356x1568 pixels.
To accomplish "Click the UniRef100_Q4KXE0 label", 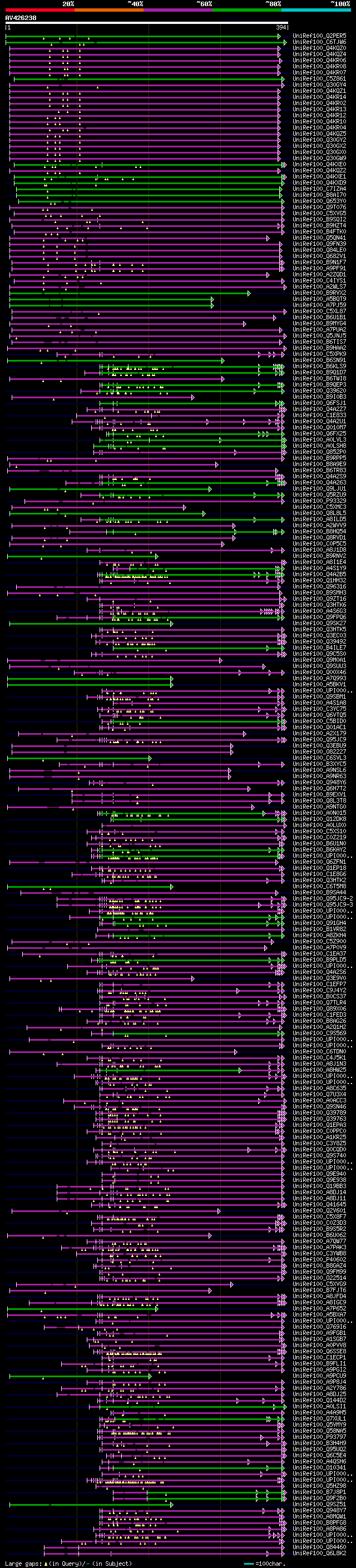I will (x=319, y=164).
